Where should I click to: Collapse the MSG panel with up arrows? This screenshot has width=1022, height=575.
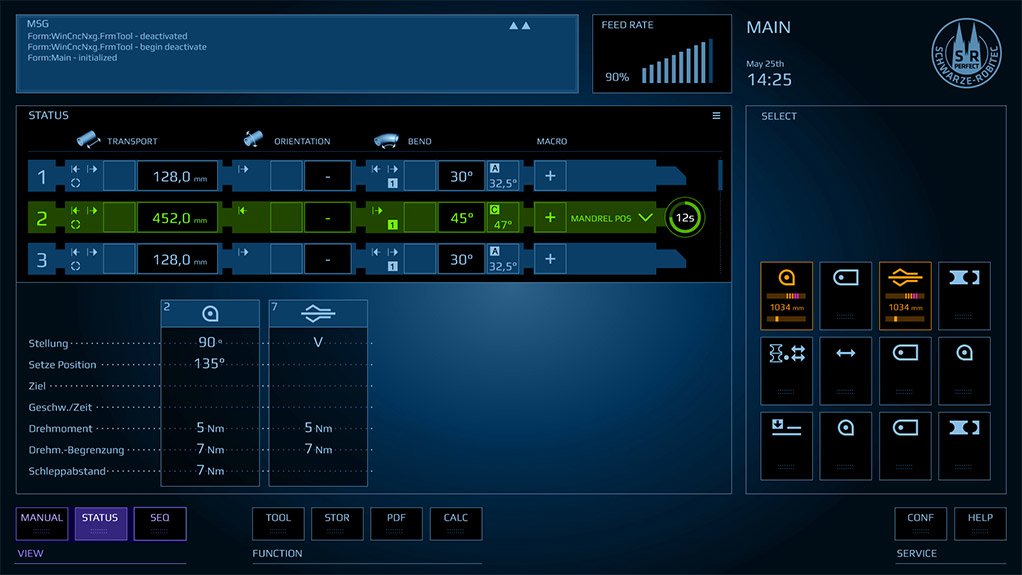click(x=519, y=25)
